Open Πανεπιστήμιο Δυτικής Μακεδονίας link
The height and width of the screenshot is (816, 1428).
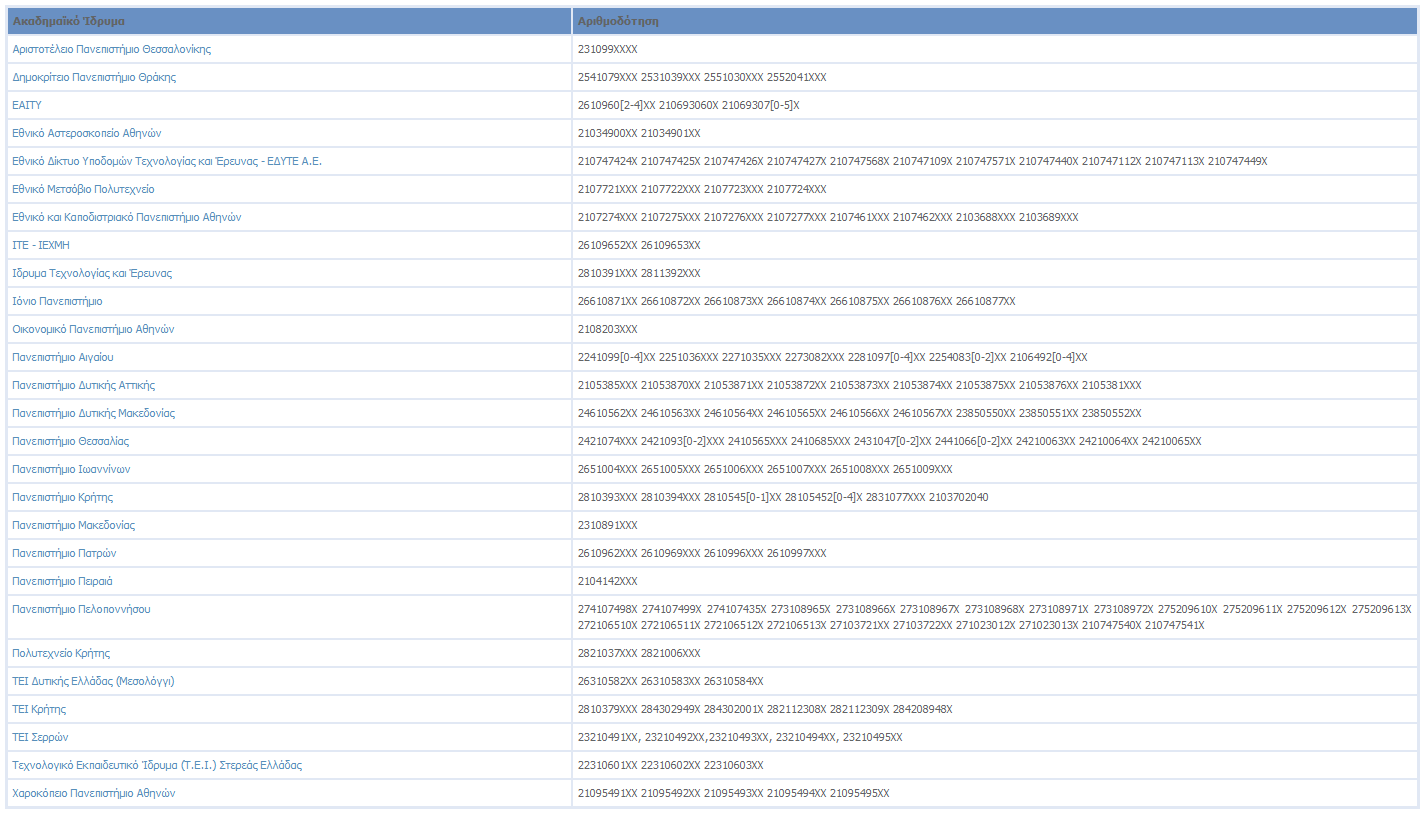point(94,413)
